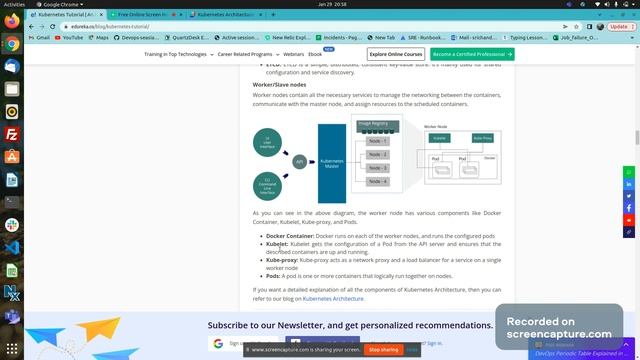Open the Chrome side panel
This screenshot has height=360, width=640.
(x=589, y=27)
